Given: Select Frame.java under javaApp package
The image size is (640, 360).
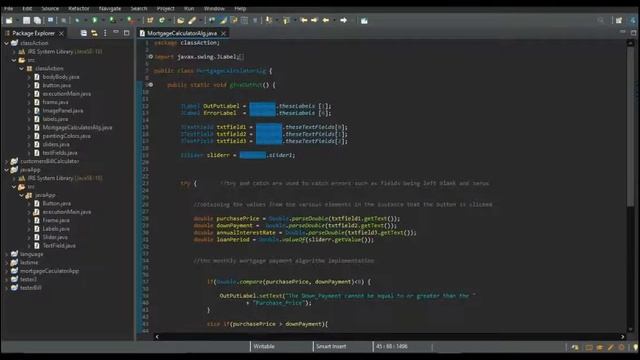Looking at the screenshot, I should pyautogui.click(x=56, y=220).
